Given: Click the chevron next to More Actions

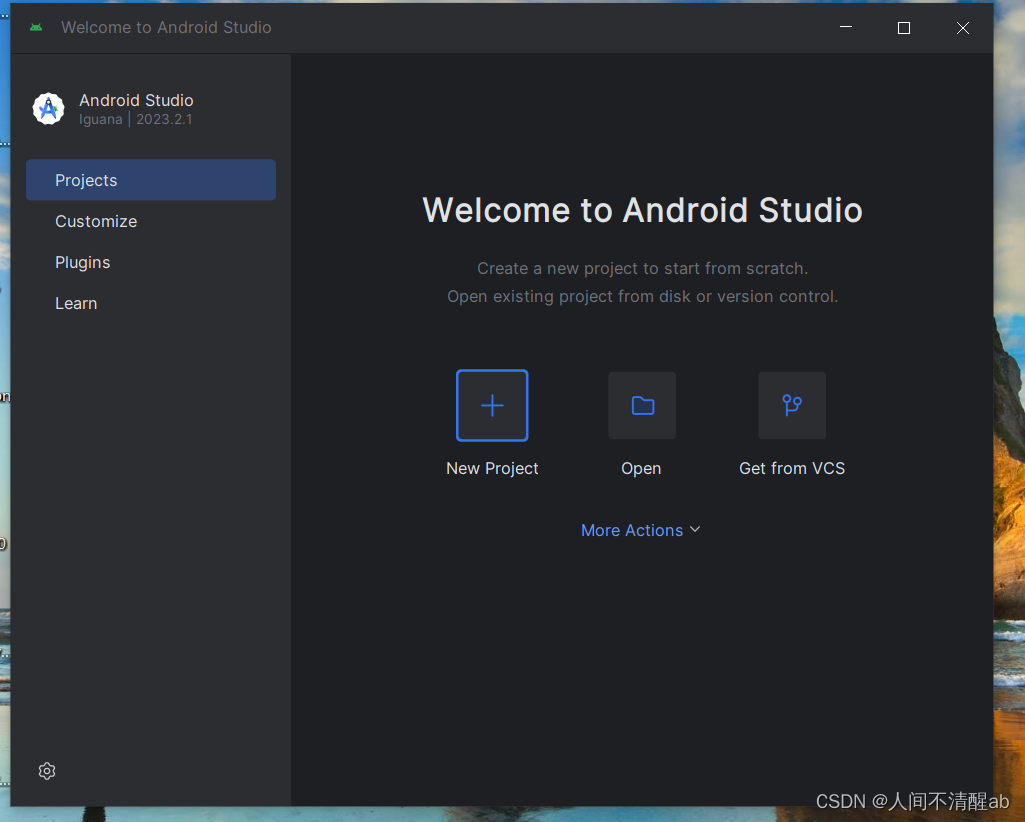Looking at the screenshot, I should (695, 530).
